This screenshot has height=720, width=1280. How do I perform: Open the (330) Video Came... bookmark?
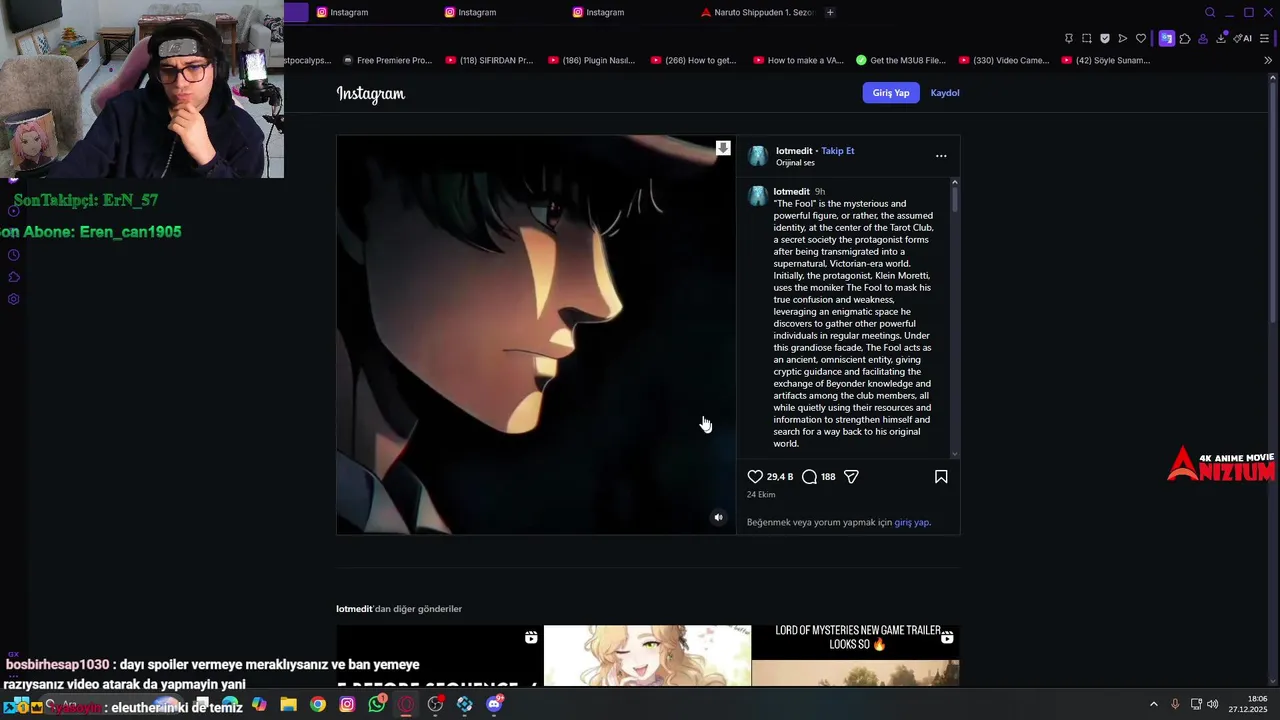(1004, 60)
